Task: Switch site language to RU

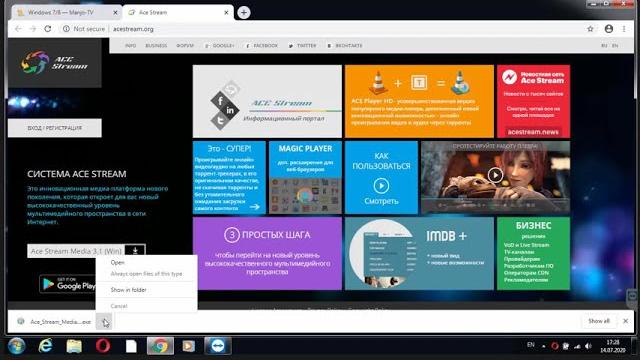Action: [x=604, y=46]
